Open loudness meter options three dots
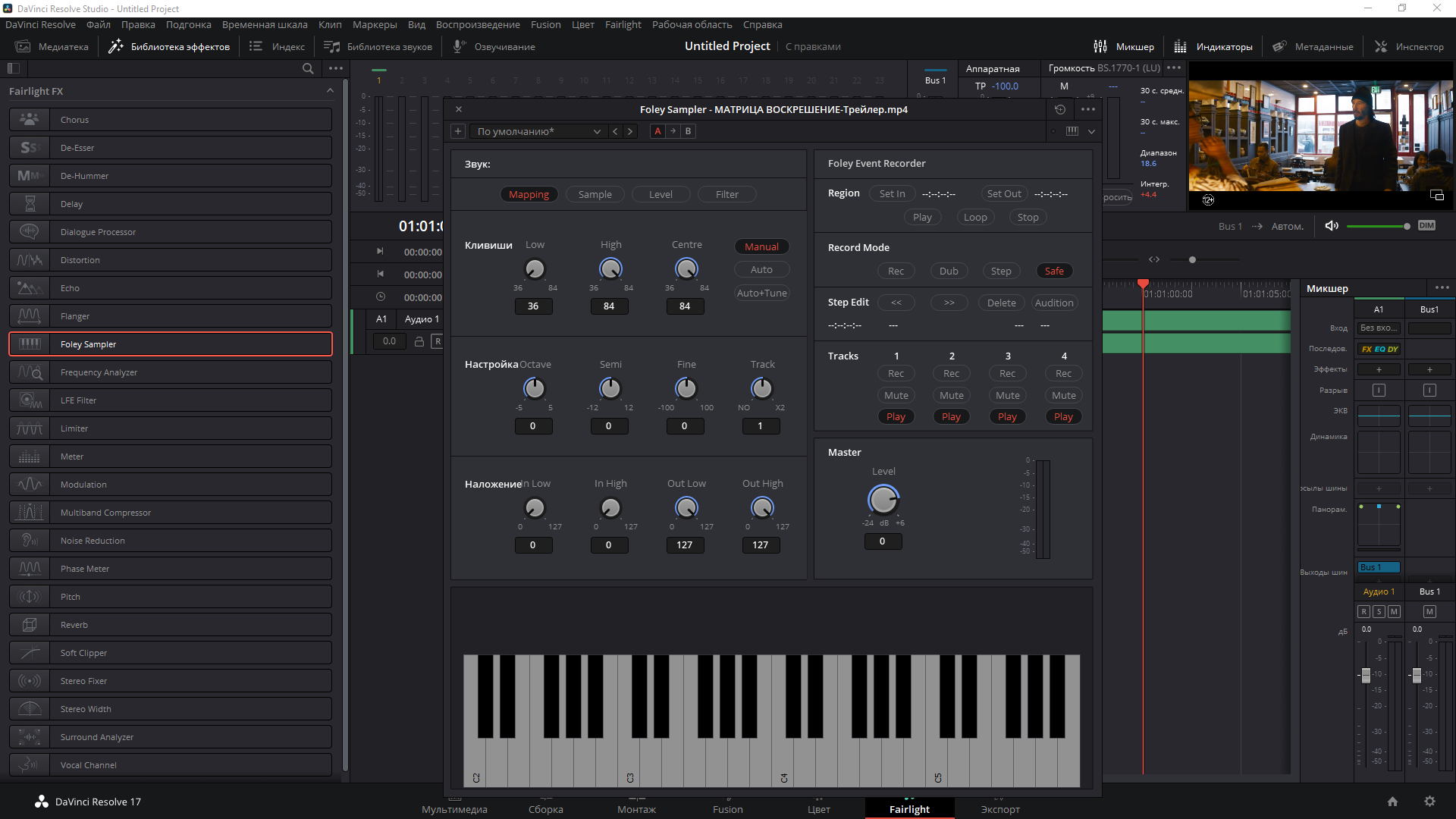Viewport: 1456px width, 819px height. pos(1174,68)
